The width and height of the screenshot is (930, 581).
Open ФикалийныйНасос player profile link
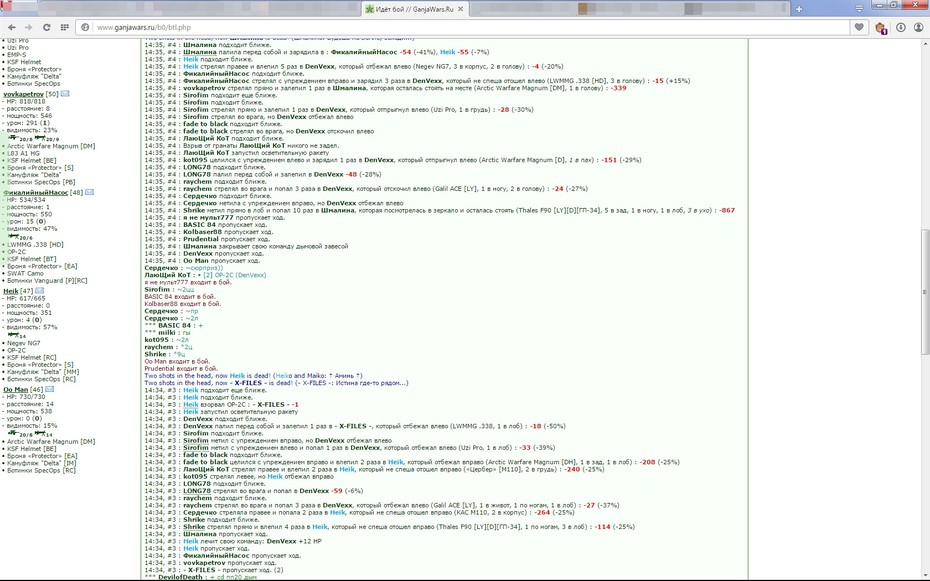pyautogui.click(x=36, y=192)
